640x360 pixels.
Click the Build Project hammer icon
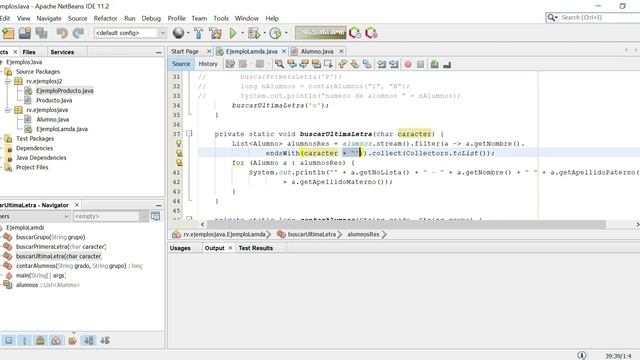click(199, 33)
